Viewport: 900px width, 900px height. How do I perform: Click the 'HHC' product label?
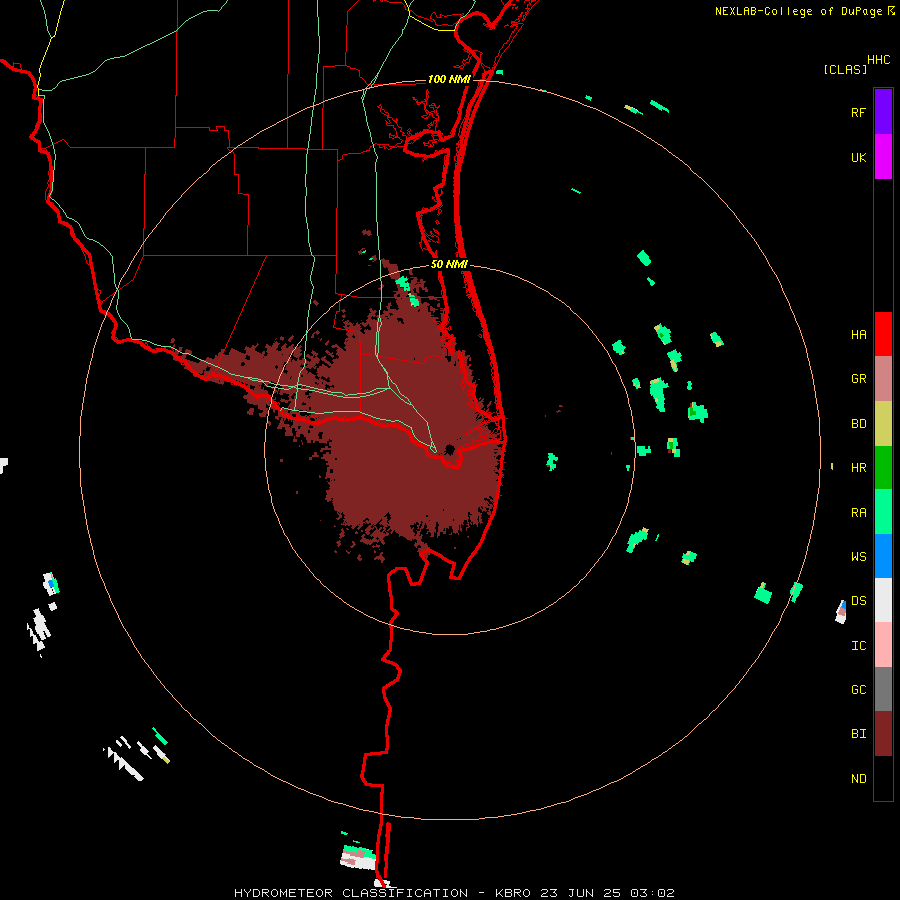tap(878, 60)
